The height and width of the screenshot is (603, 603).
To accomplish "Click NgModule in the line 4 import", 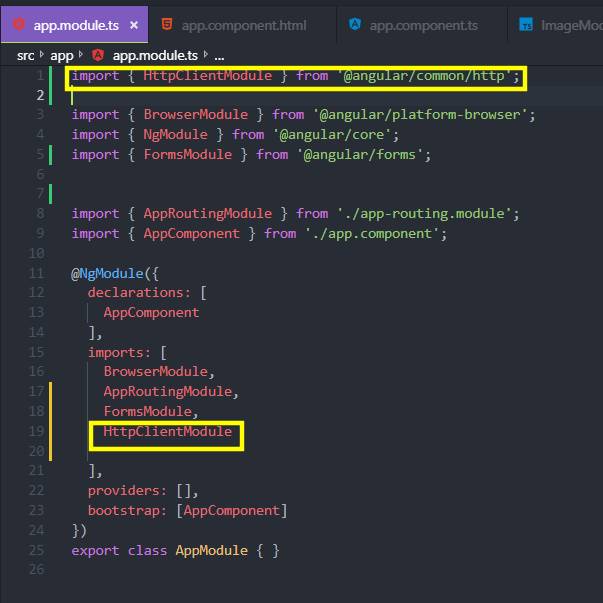I will pyautogui.click(x=175, y=135).
